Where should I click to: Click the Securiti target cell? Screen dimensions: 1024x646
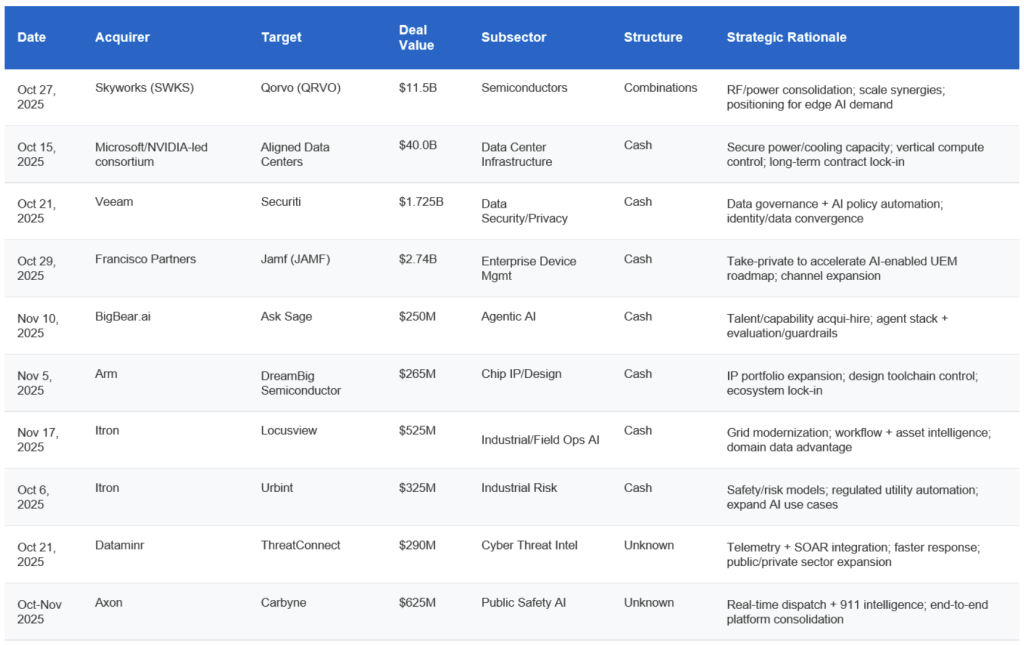click(280, 202)
